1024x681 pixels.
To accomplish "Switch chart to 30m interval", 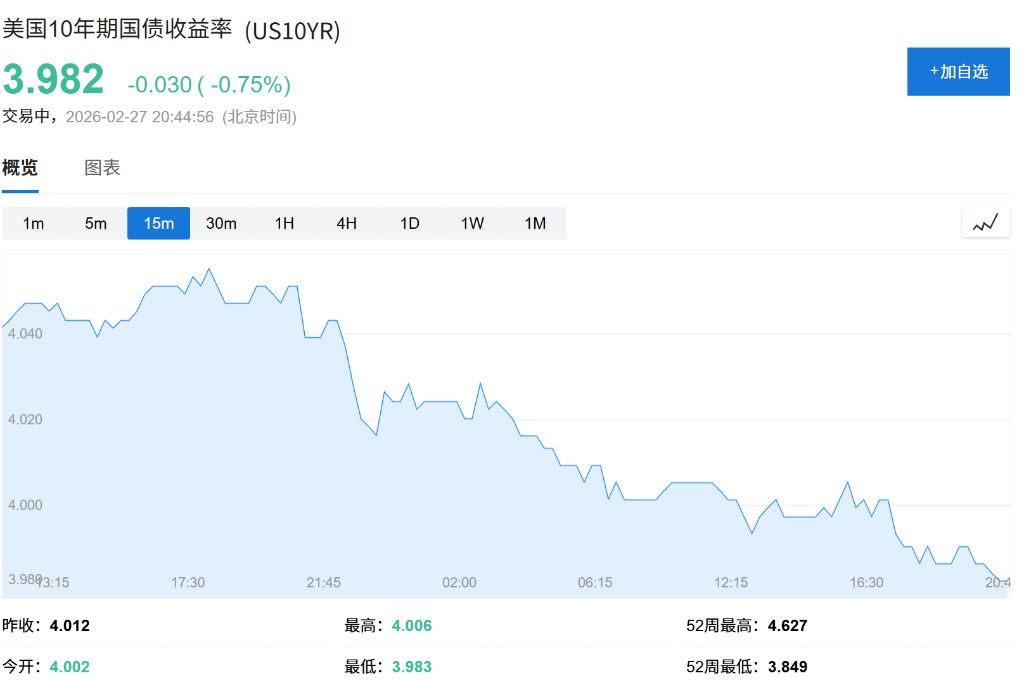I will coord(221,223).
